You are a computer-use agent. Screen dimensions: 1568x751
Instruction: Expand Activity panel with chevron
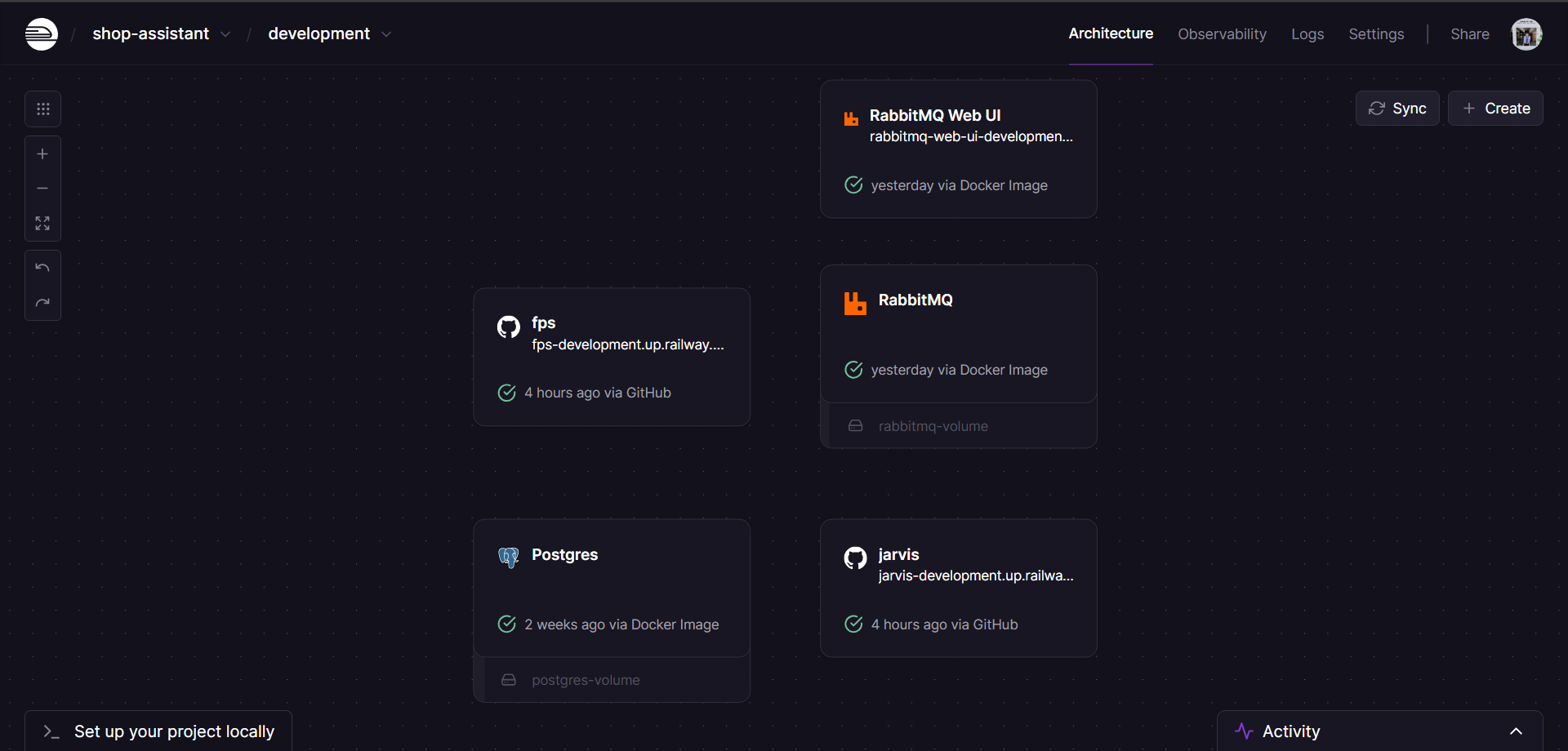point(1516,731)
